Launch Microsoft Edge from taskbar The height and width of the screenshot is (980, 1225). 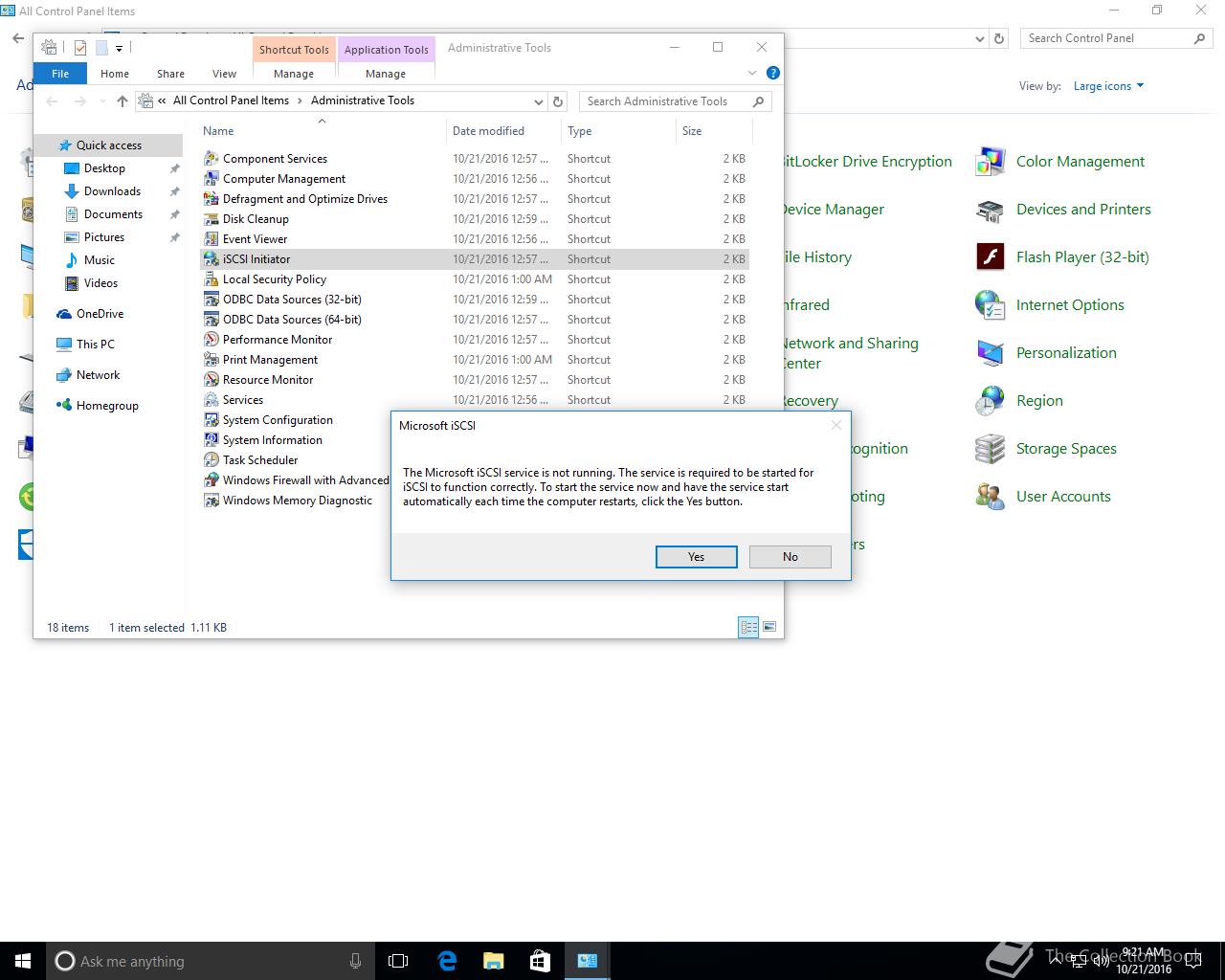(447, 961)
